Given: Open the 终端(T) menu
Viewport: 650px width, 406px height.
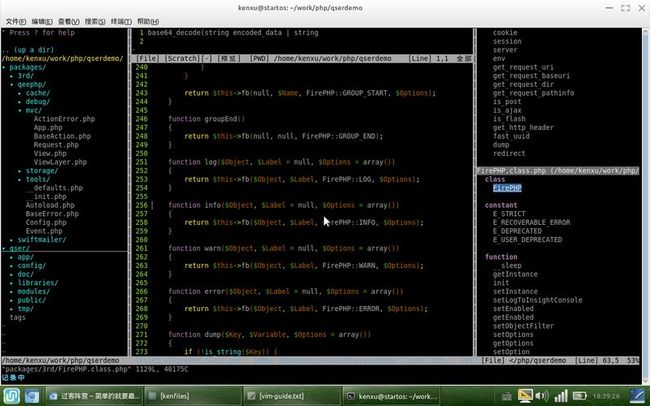Looking at the screenshot, I should 121,21.
